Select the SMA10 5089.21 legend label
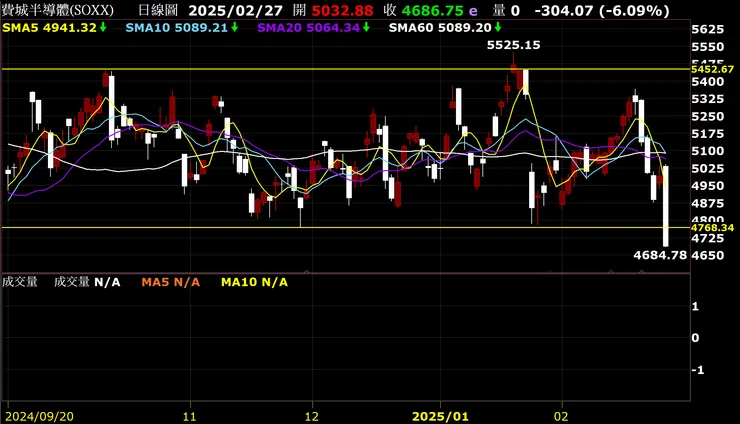This screenshot has height=424, width=740. 177,28
